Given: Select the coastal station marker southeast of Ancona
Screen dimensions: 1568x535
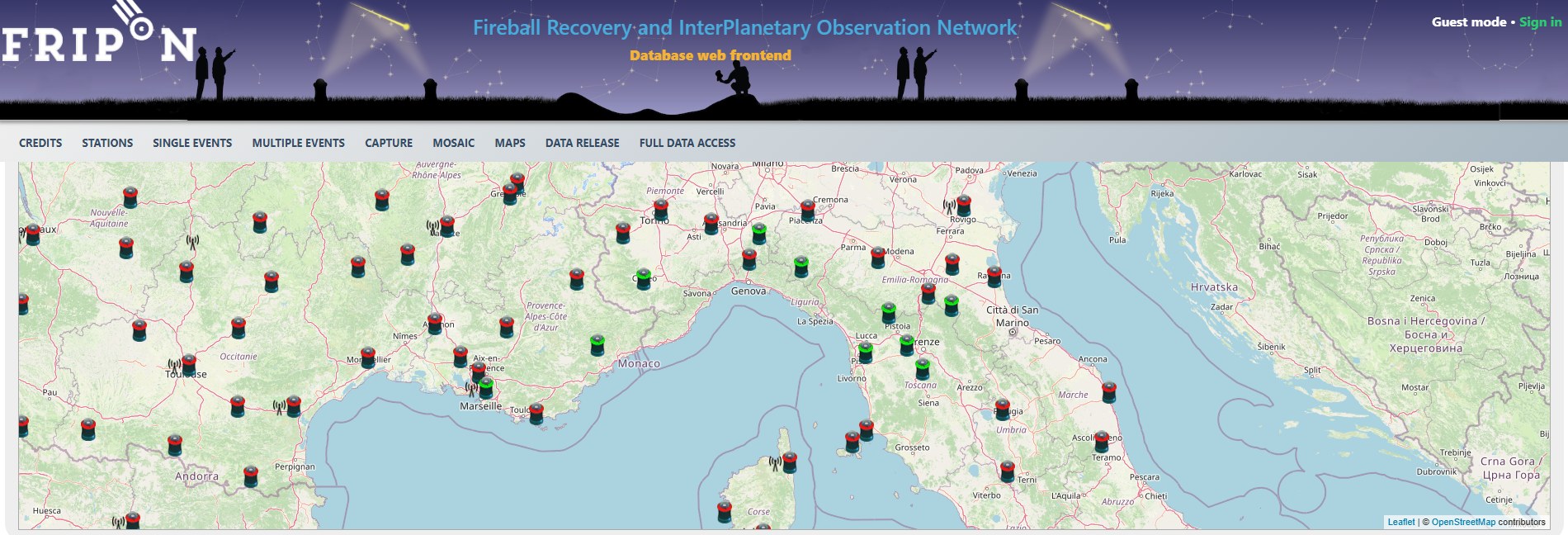Looking at the screenshot, I should 1109,392.
